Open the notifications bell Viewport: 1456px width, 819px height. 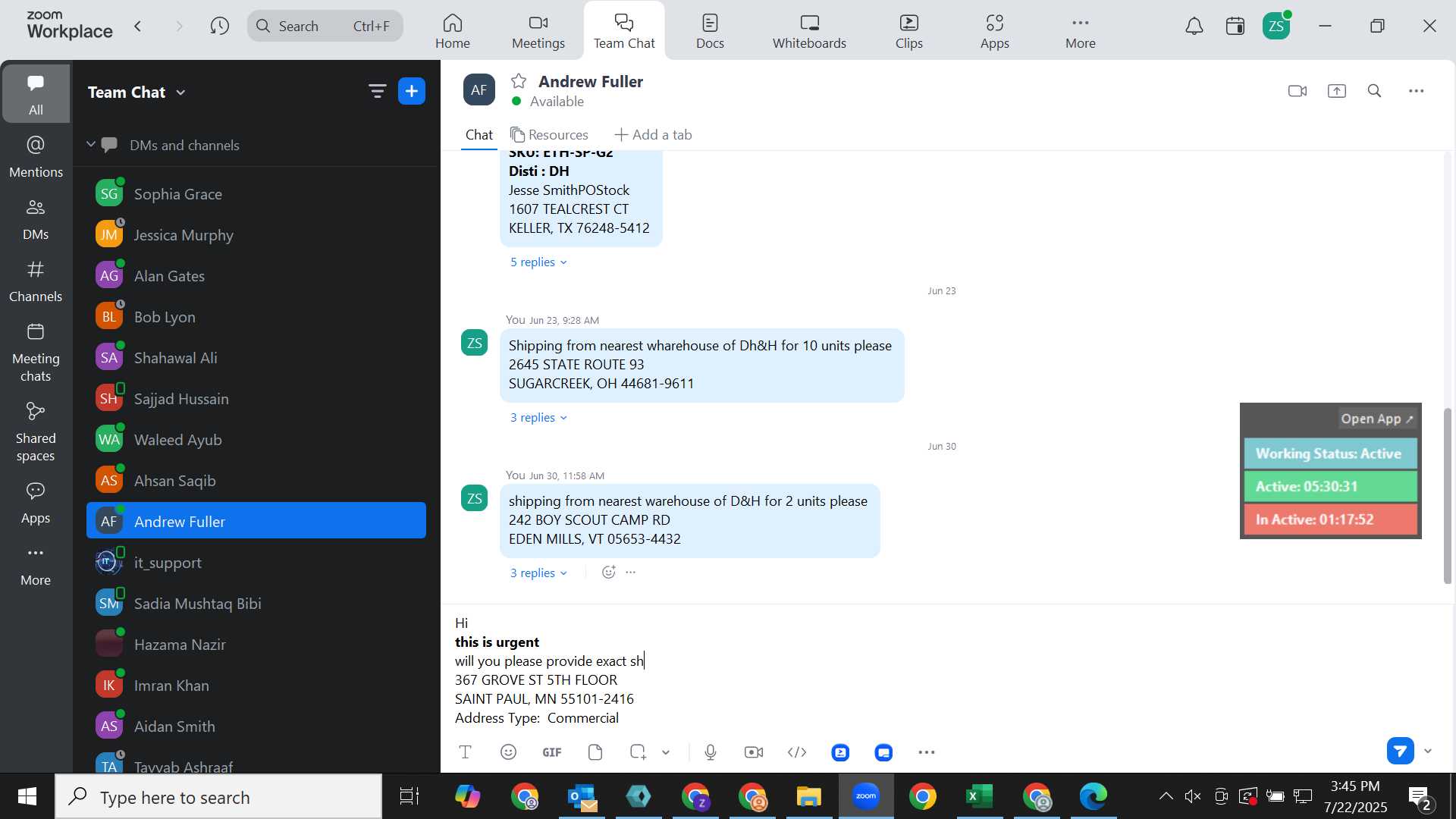[x=1194, y=27]
